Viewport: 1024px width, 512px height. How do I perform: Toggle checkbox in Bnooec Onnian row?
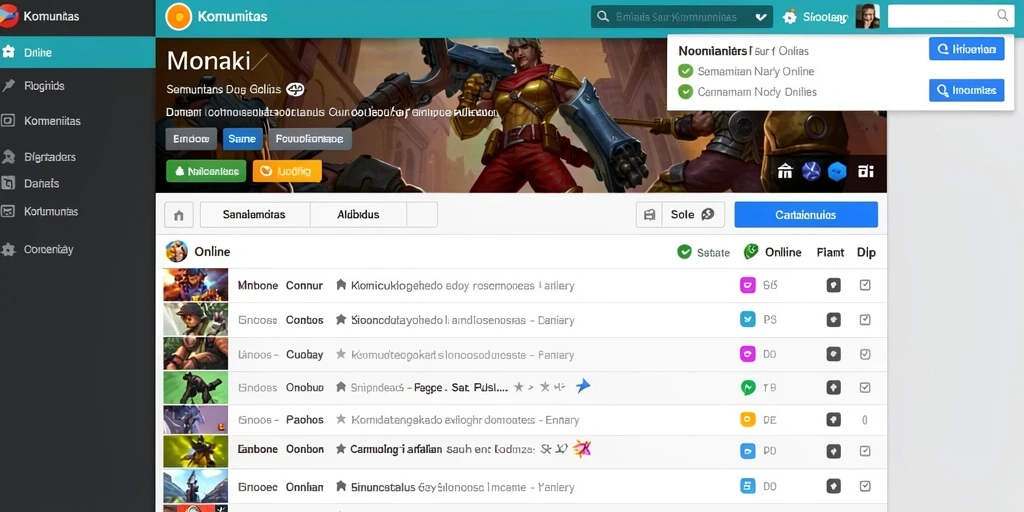[865, 486]
